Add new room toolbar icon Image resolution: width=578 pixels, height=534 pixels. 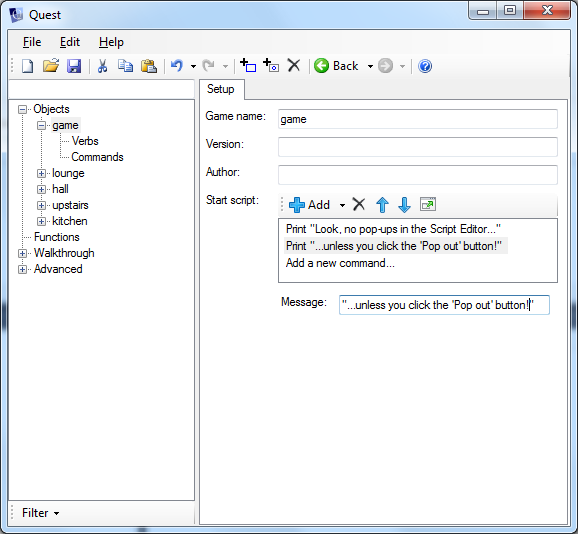point(248,66)
